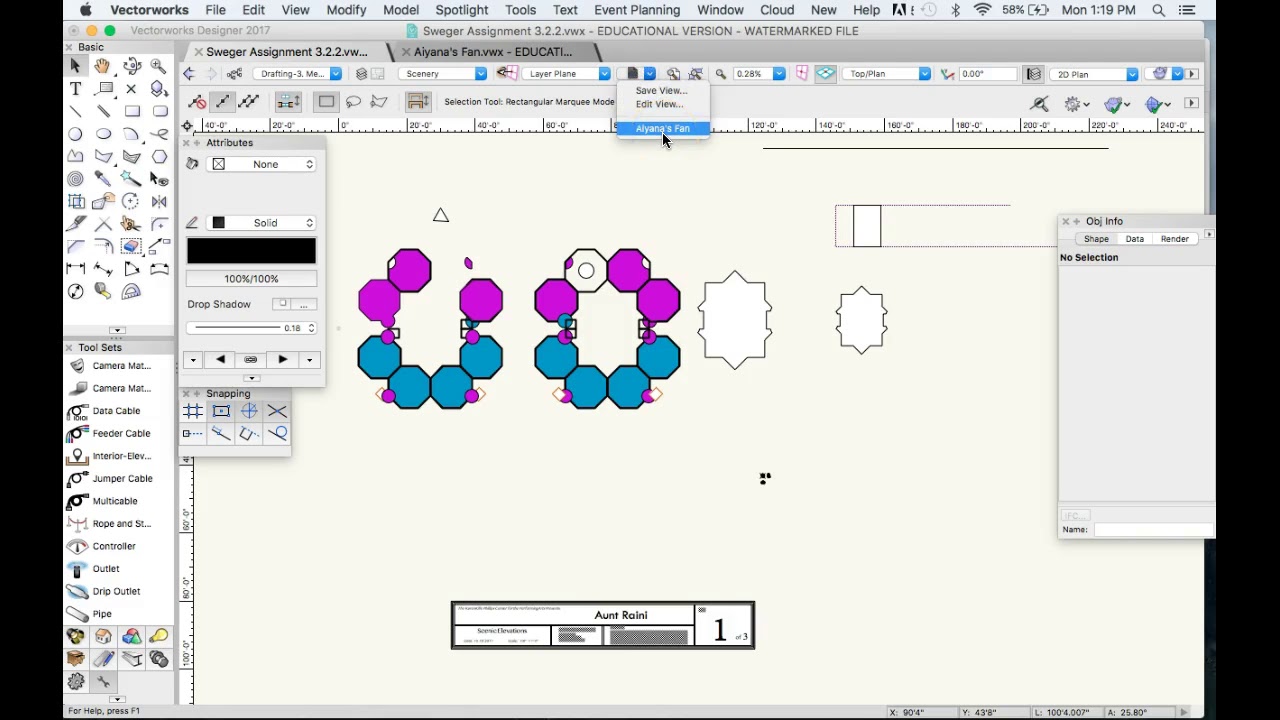Adjust the line thickness slider
This screenshot has height=720, width=1280.
237,328
